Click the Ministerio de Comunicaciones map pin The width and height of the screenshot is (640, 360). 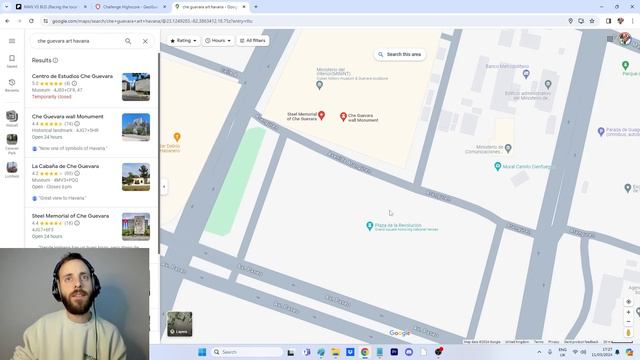(x=508, y=148)
